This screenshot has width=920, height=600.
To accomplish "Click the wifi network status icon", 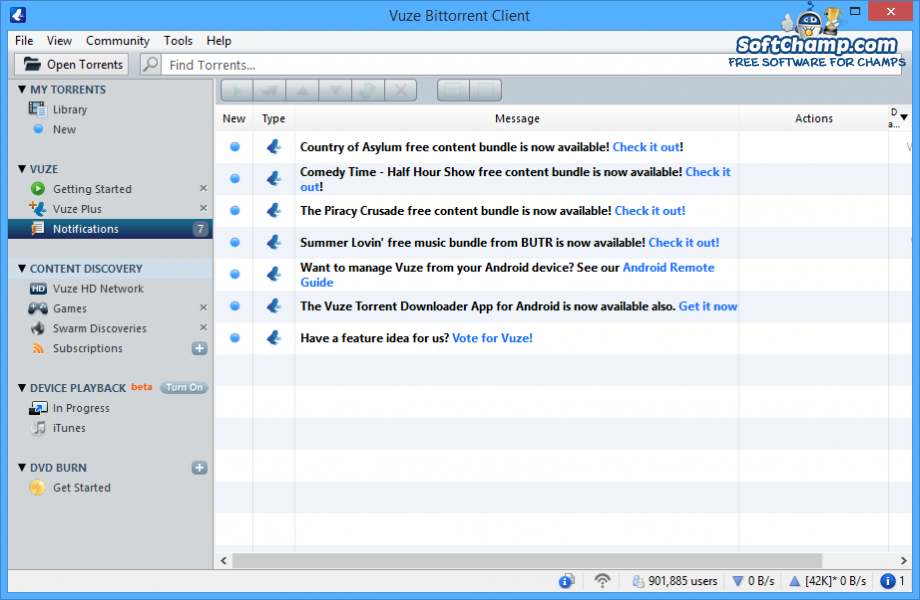I will (x=602, y=581).
